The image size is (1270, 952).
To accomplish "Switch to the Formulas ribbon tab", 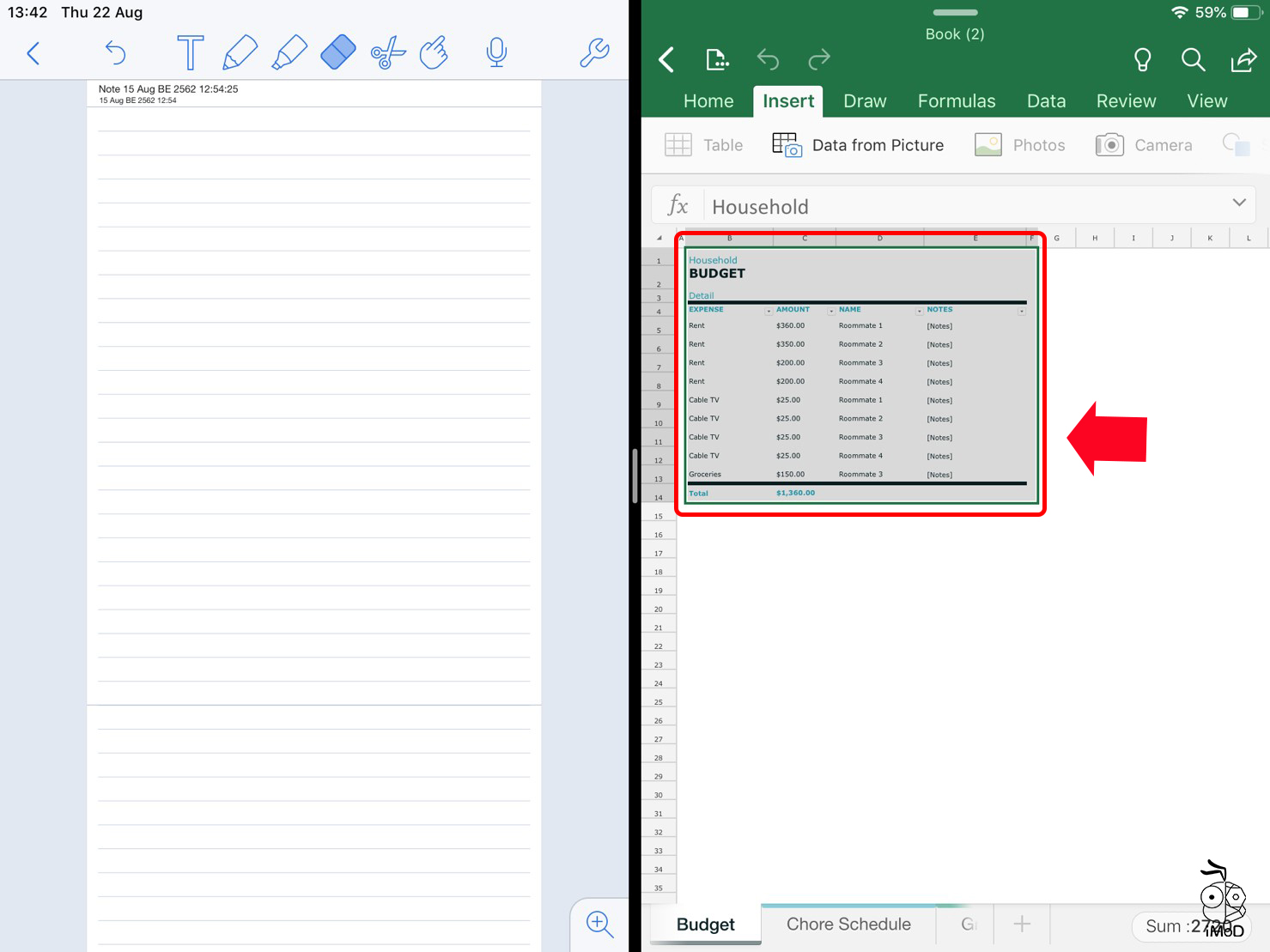I will point(956,100).
